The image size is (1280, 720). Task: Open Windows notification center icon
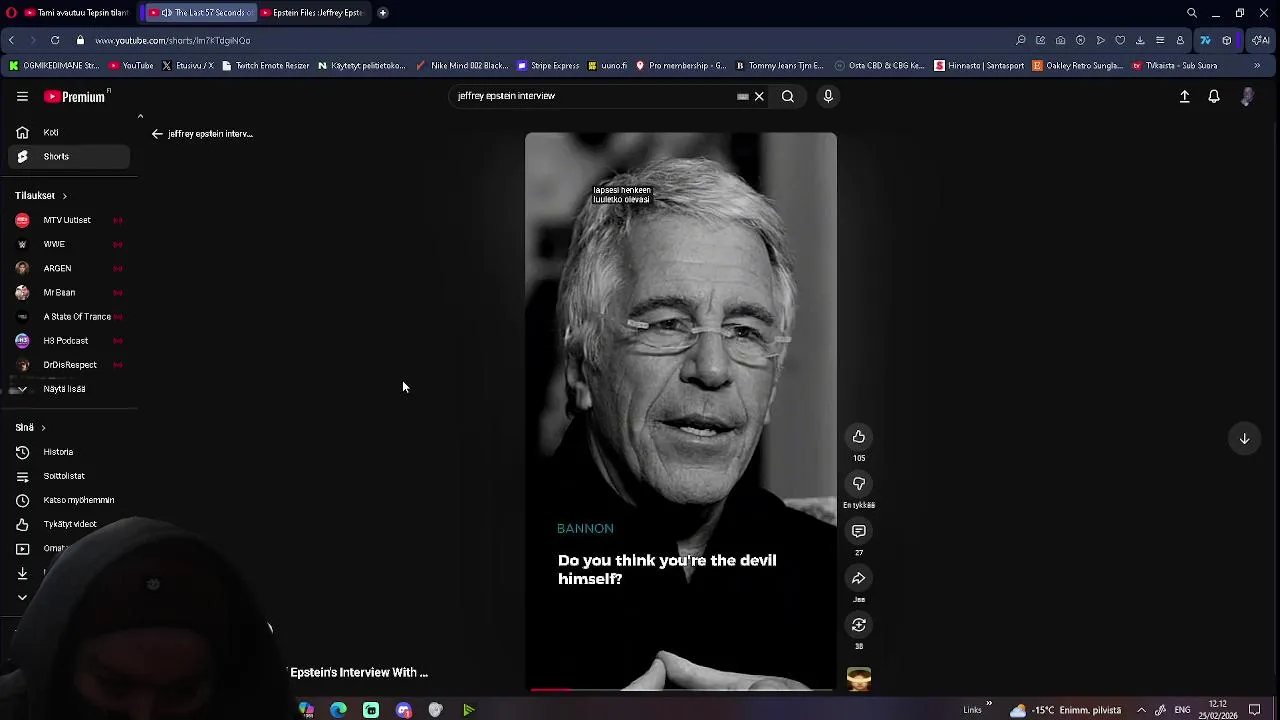pos(1255,710)
